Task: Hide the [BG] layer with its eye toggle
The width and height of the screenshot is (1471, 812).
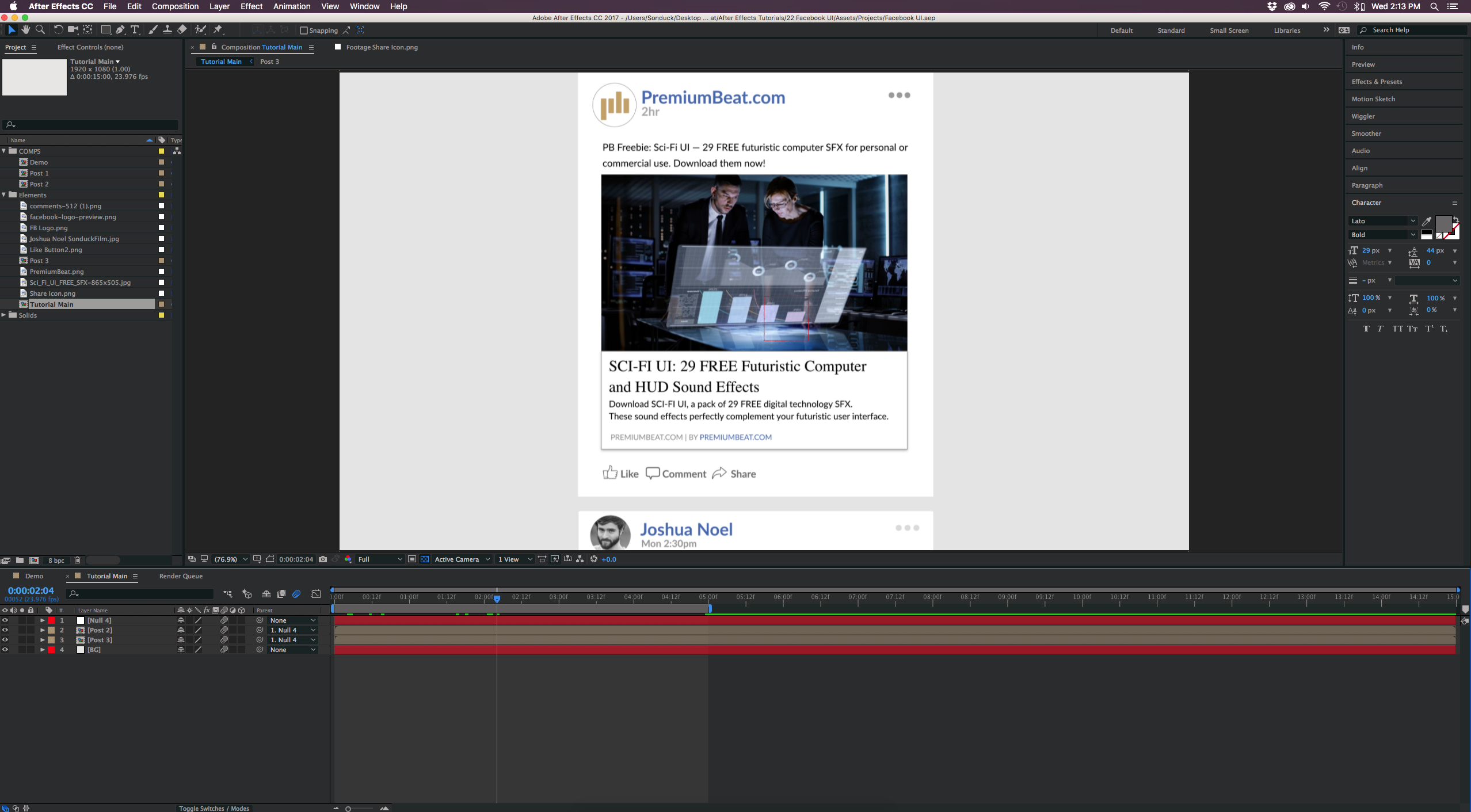Action: click(x=5, y=649)
